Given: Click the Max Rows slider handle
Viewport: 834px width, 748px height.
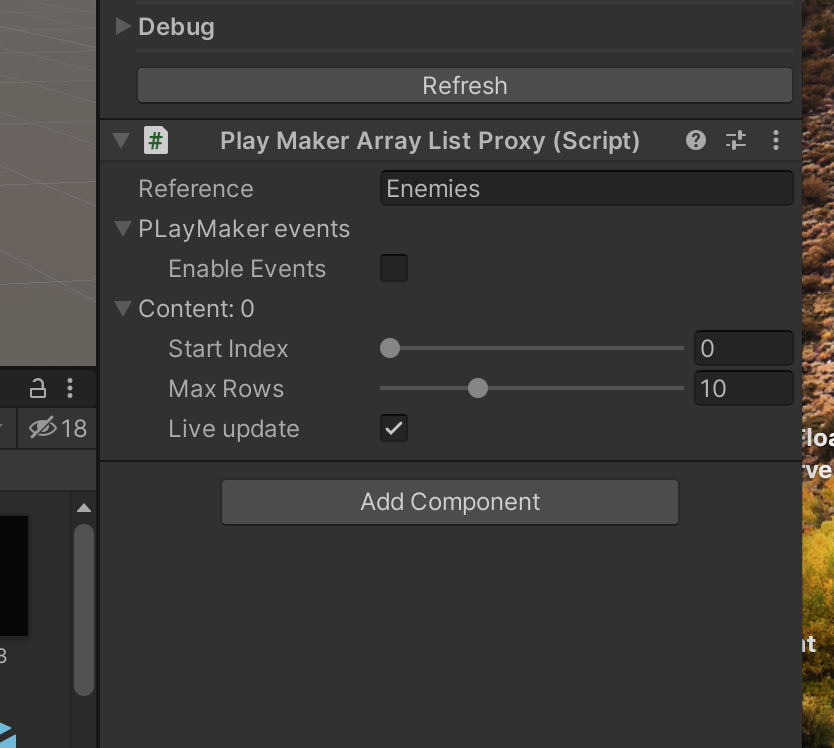Looking at the screenshot, I should pos(478,388).
